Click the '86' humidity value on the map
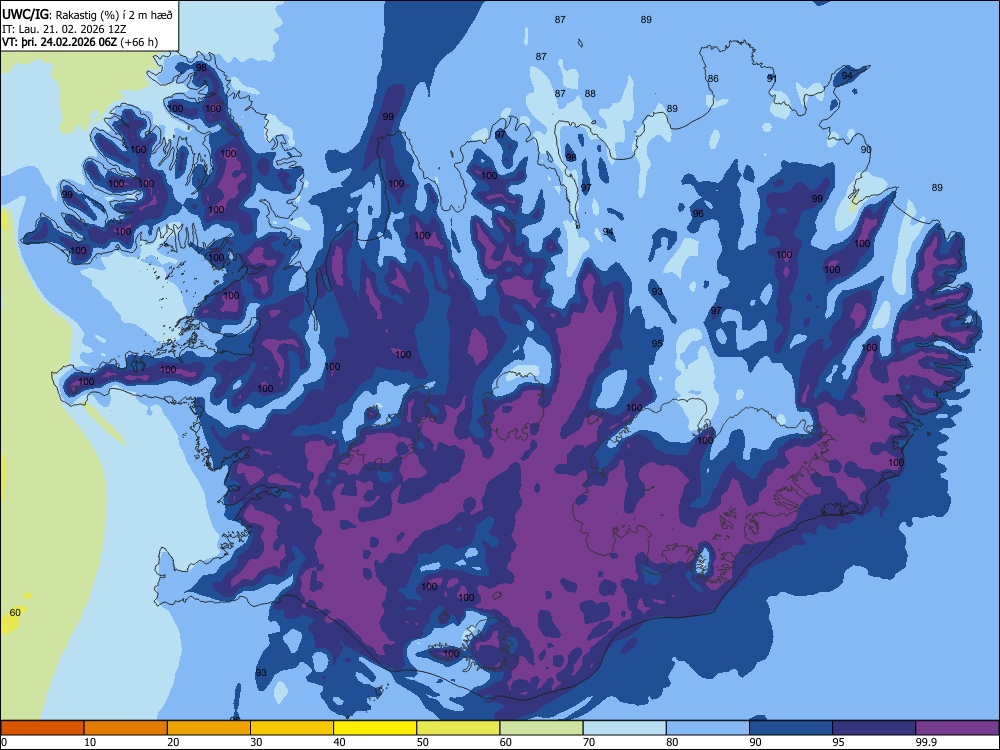The height and width of the screenshot is (750, 1000). click(713, 78)
